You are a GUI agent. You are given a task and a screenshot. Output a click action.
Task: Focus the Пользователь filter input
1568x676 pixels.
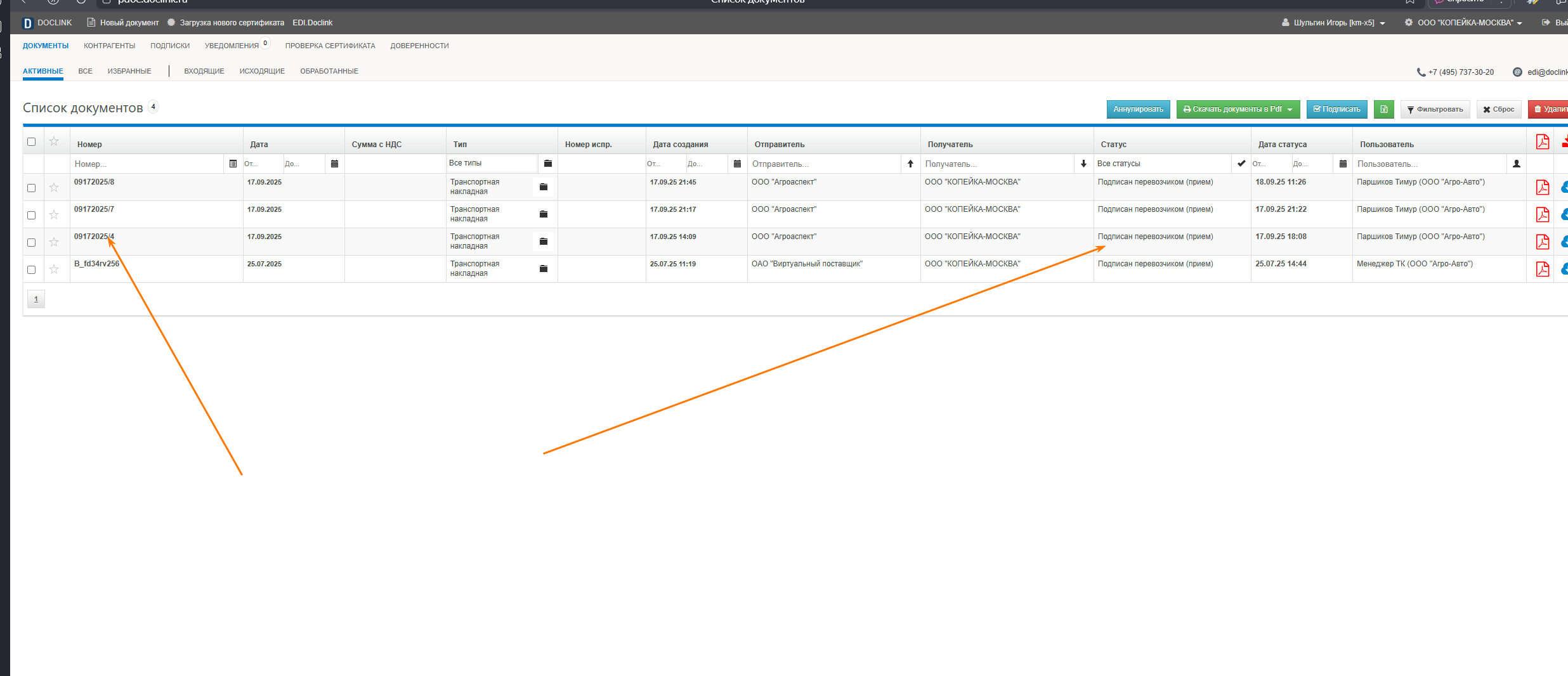[1430, 164]
